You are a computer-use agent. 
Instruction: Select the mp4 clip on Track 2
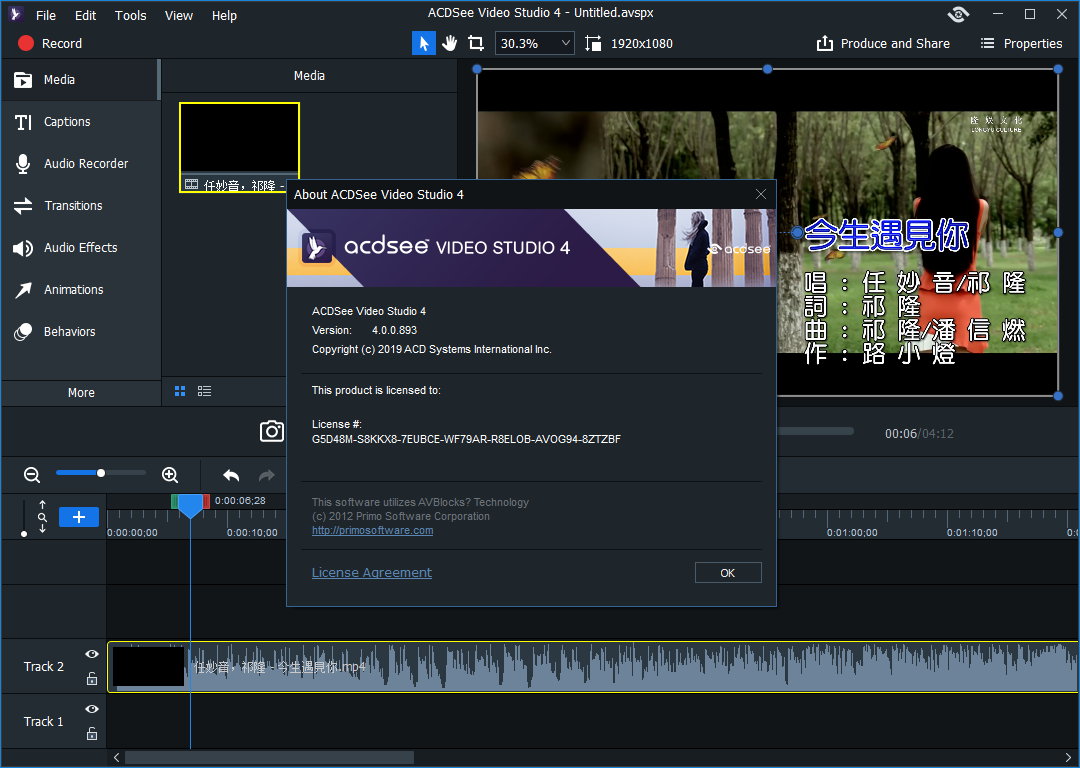click(x=592, y=667)
